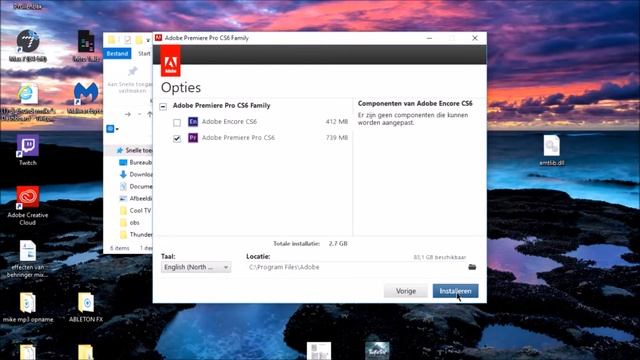This screenshot has width=640, height=360.
Task: Click the installer title bar Adobe icon
Action: (158, 38)
